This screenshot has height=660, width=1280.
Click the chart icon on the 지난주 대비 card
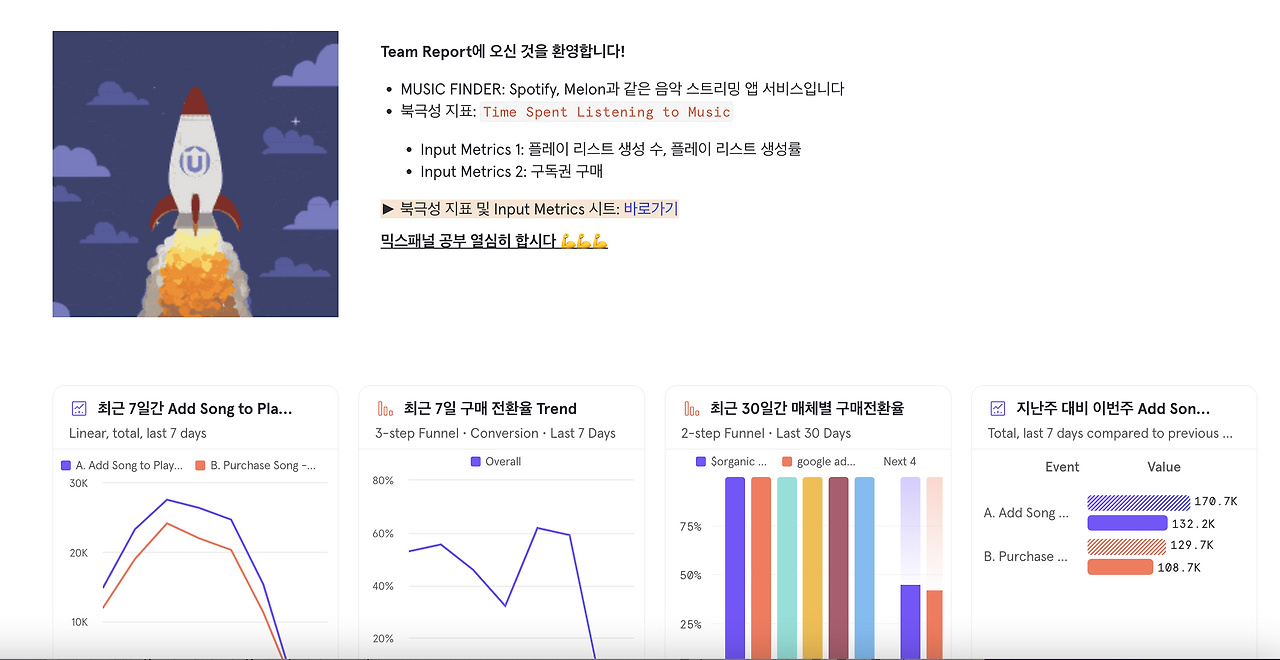tap(996, 408)
